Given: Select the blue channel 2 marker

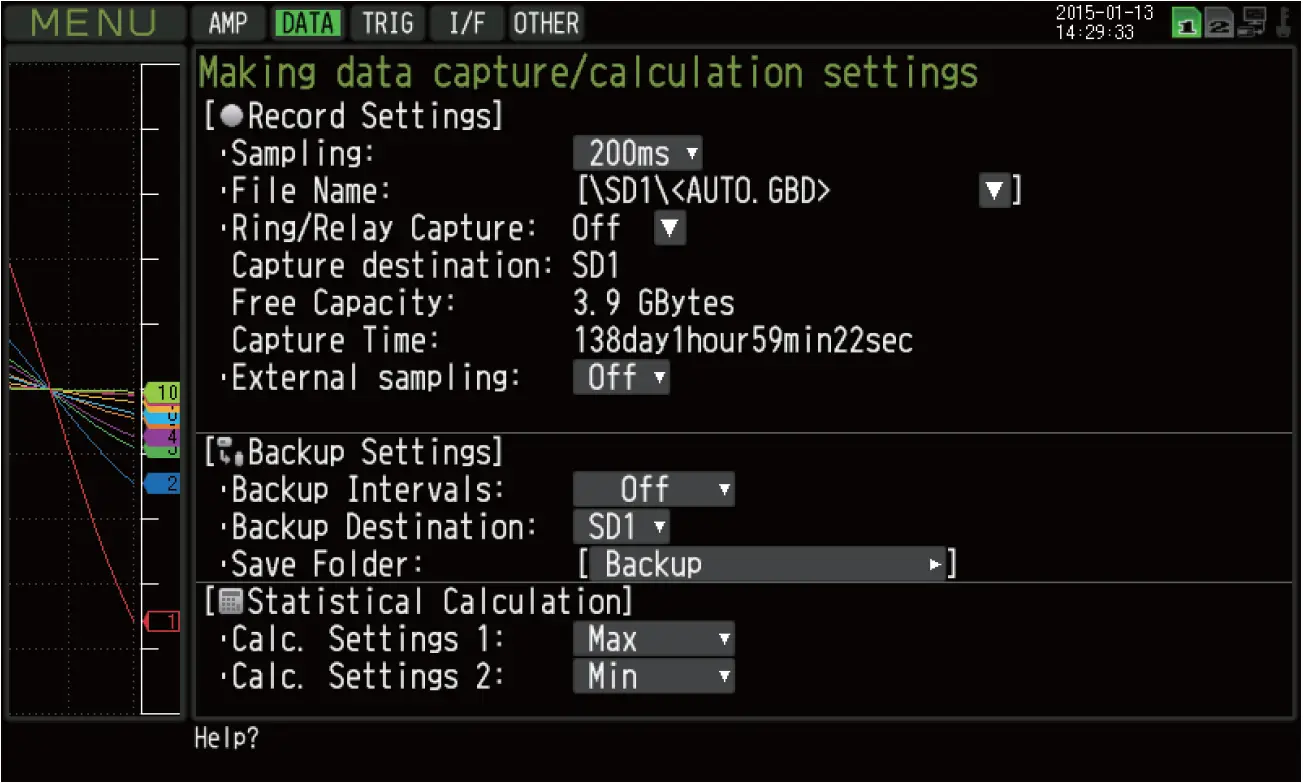Looking at the screenshot, I should click(162, 484).
